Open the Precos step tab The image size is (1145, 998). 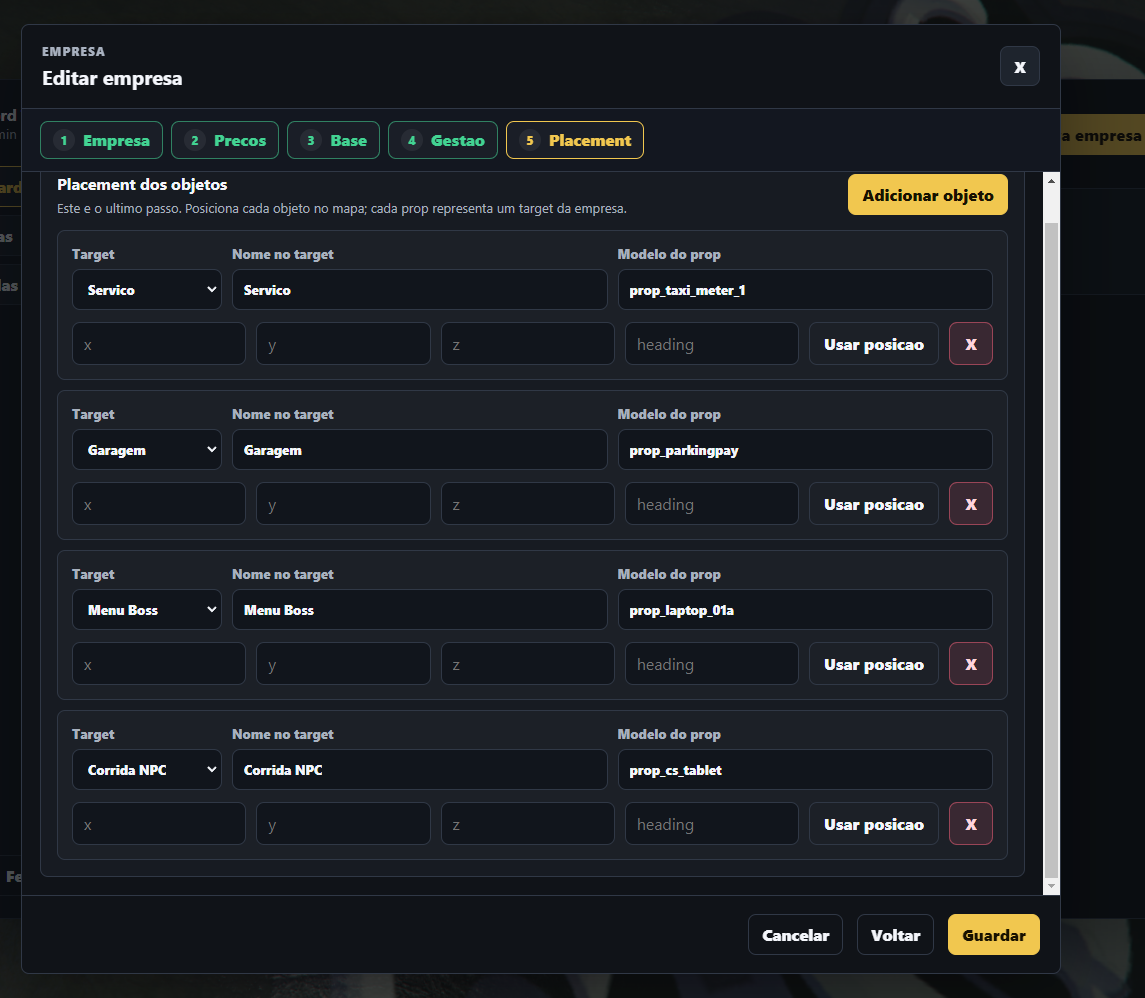pos(225,140)
